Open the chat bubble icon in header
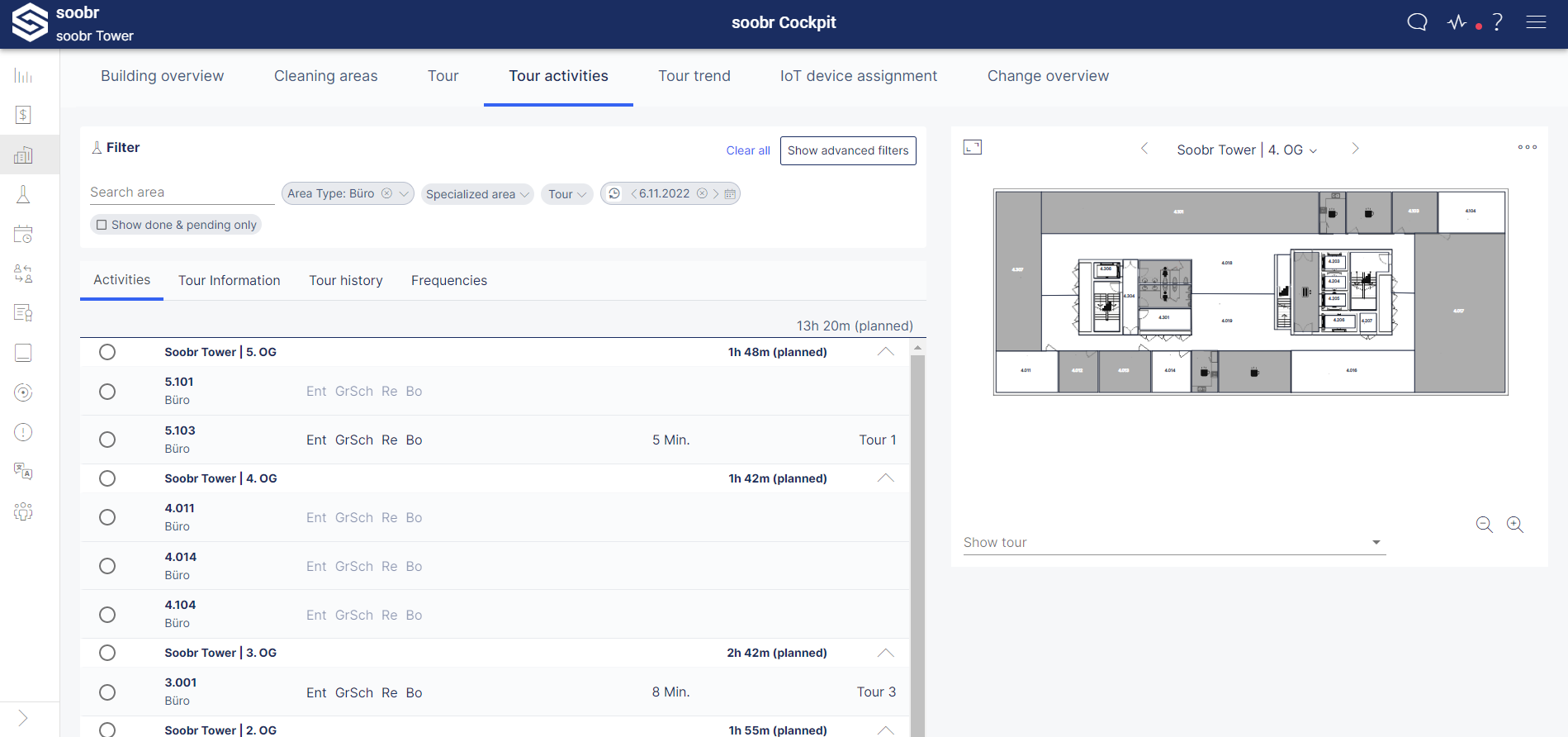1568x737 pixels. point(1417,22)
